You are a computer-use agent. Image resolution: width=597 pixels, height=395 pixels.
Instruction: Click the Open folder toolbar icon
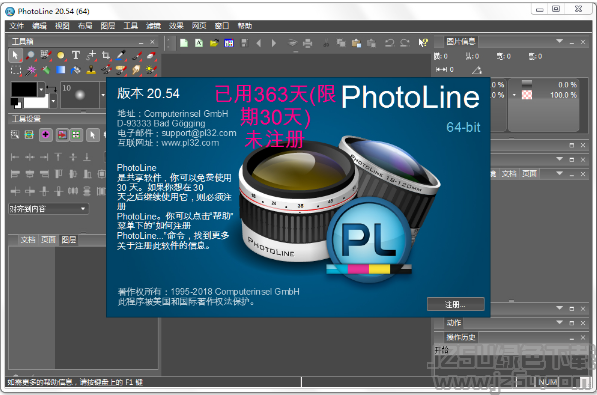pos(214,43)
